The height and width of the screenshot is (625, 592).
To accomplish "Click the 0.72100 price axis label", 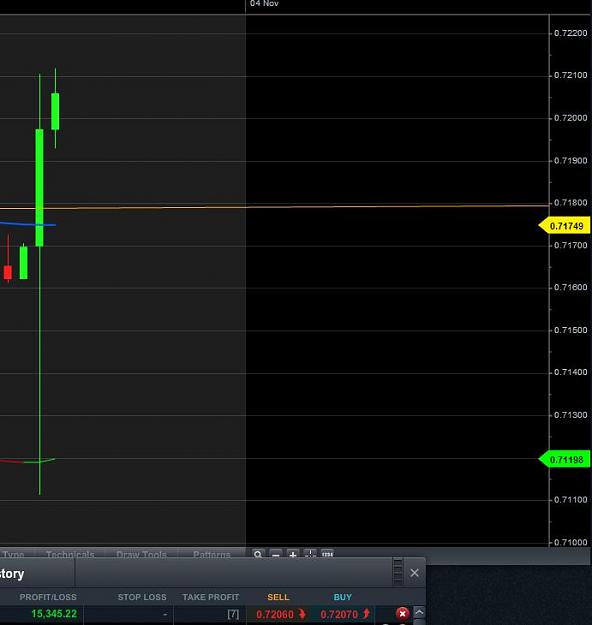I will click(570, 75).
